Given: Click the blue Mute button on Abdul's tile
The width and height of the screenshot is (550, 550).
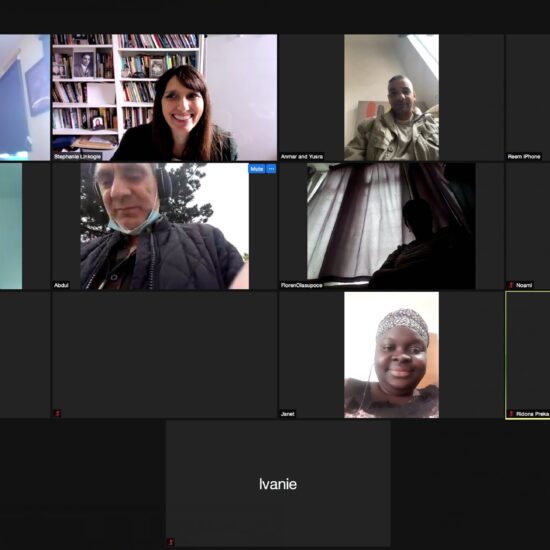Looking at the screenshot, I should (256, 169).
